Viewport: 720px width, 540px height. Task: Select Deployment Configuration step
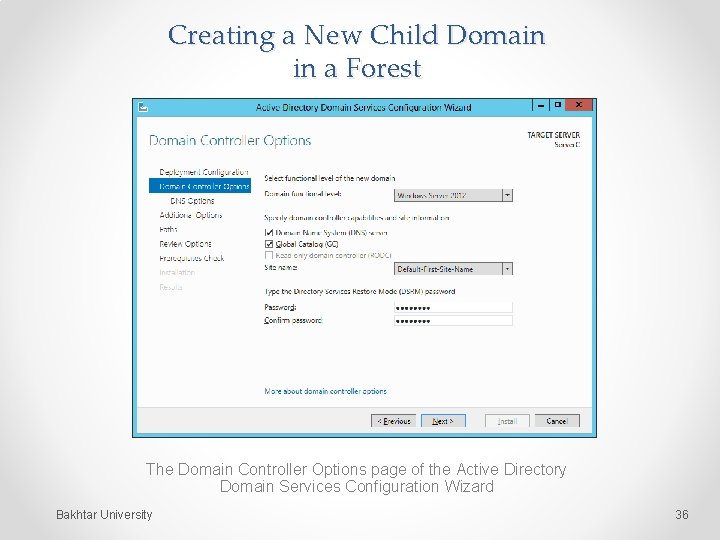coord(203,172)
